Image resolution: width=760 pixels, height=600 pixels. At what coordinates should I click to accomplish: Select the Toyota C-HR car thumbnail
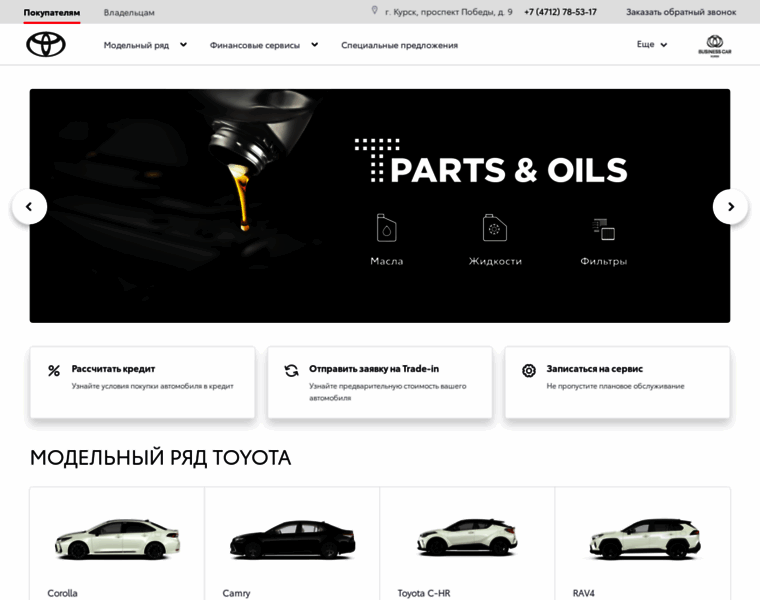(x=467, y=537)
